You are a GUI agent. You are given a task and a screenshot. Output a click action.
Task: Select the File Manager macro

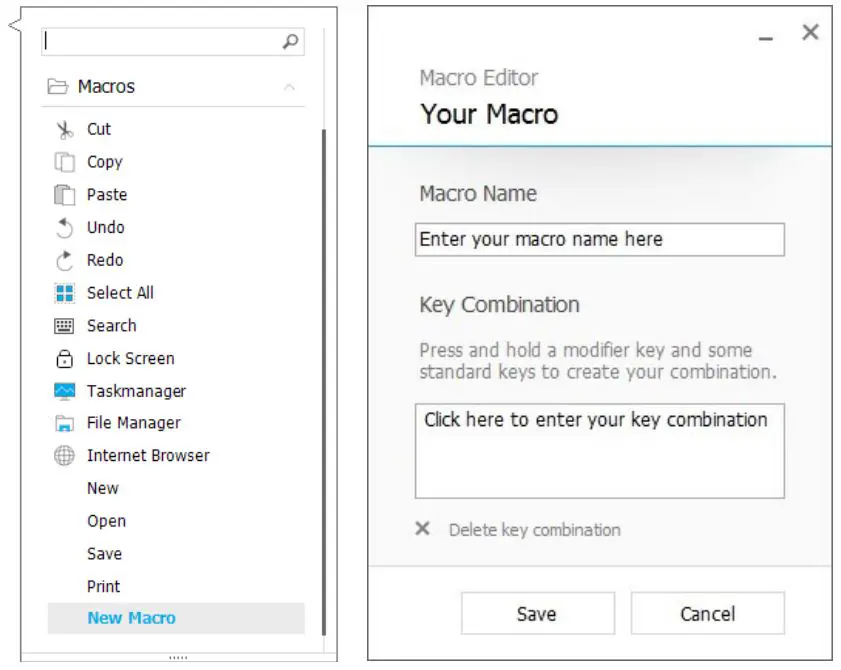click(x=133, y=423)
